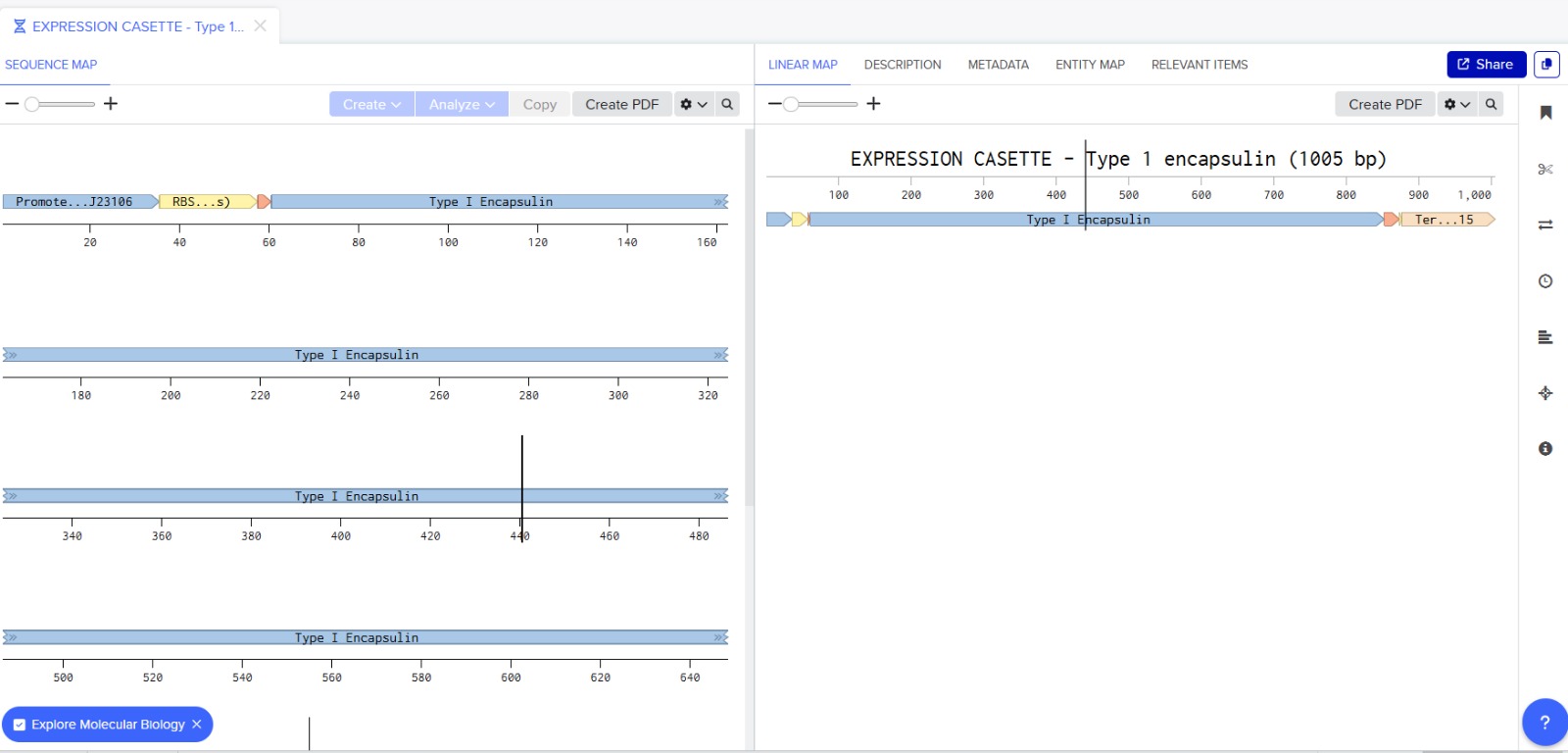Viewport: 1568px width, 753px height.
Task: Click Create PDF in the Linear Map panel
Action: click(1385, 105)
